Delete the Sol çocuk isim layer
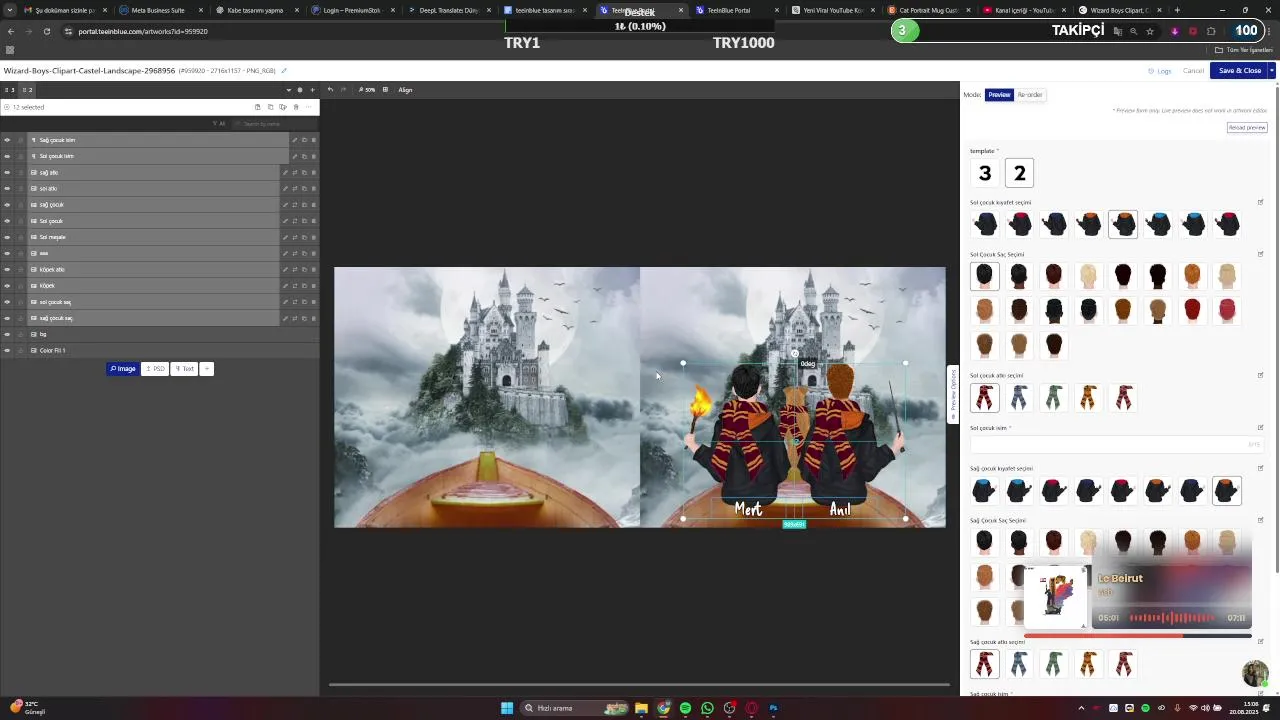Image resolution: width=1280 pixels, height=720 pixels. 313,156
